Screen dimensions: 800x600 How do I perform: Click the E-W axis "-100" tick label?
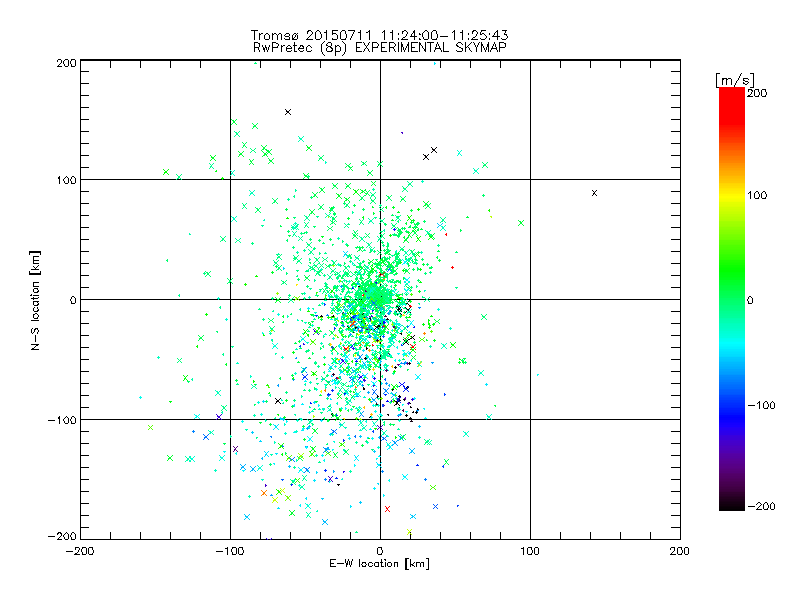pos(230,551)
